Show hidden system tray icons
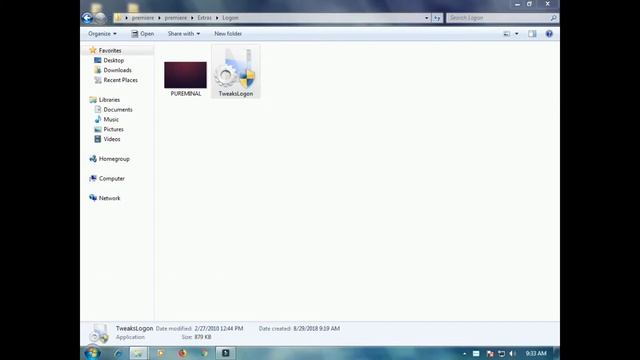 [x=464, y=353]
